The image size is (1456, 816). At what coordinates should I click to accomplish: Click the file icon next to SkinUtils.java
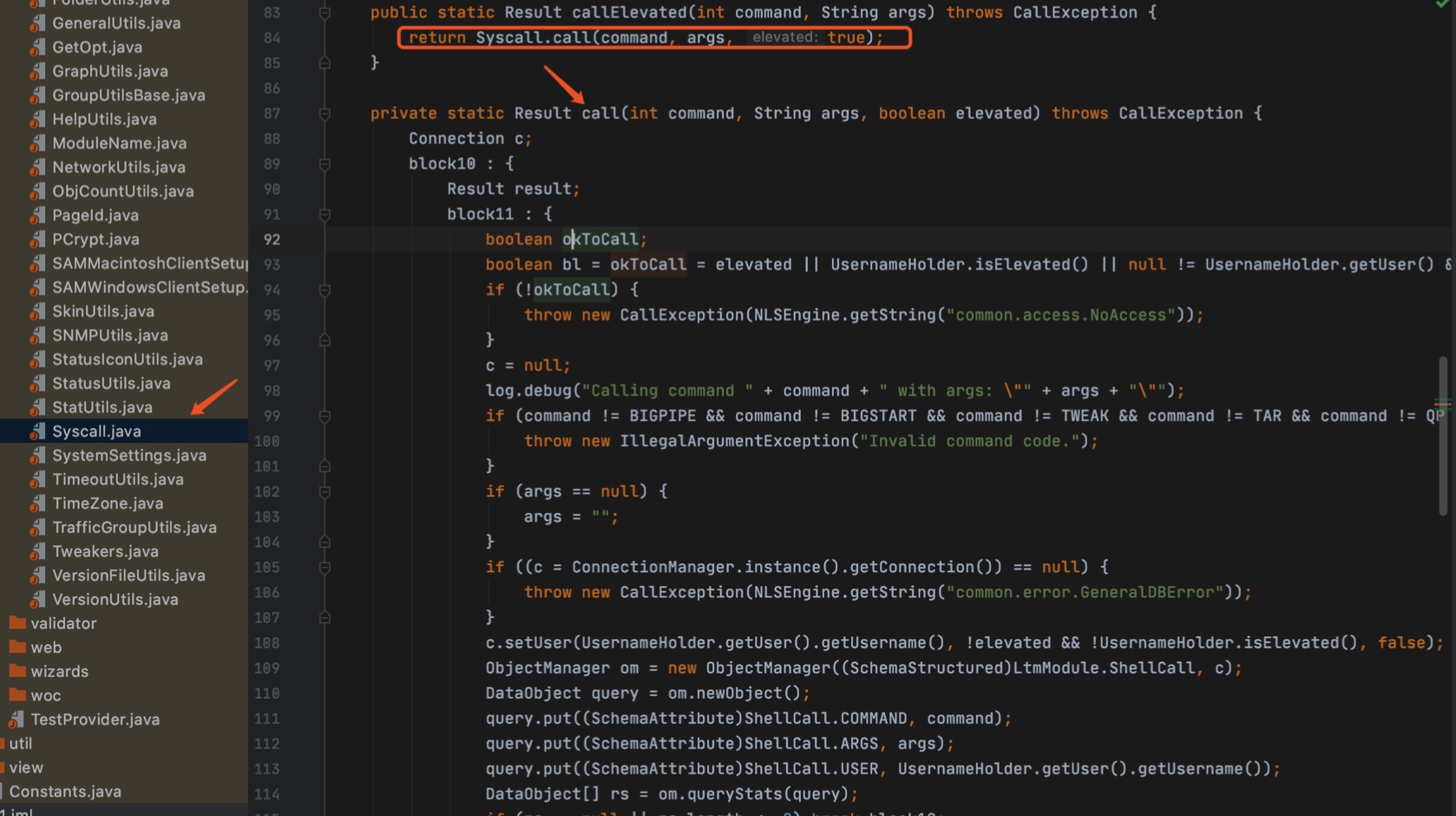pyautogui.click(x=36, y=312)
